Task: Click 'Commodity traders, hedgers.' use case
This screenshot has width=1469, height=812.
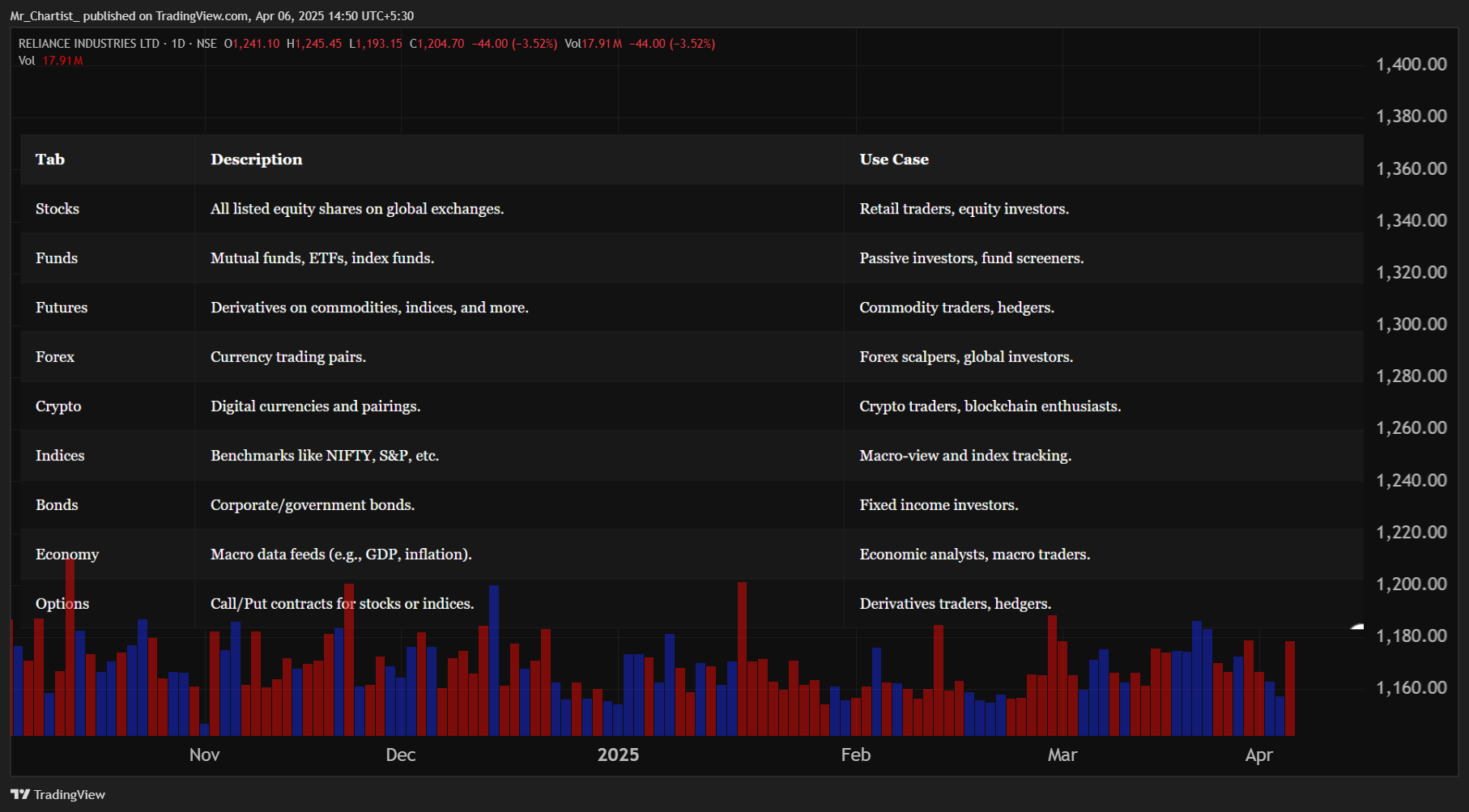Action: pos(957,308)
